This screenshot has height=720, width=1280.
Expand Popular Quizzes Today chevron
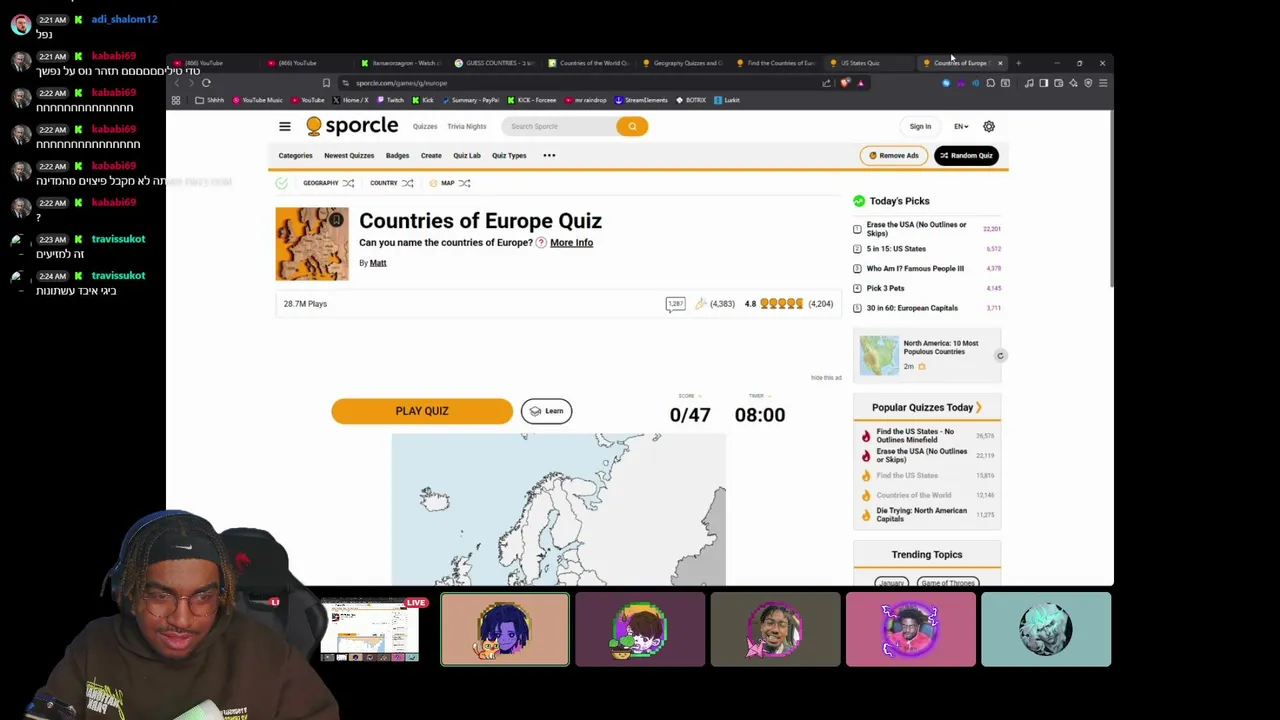click(x=979, y=407)
